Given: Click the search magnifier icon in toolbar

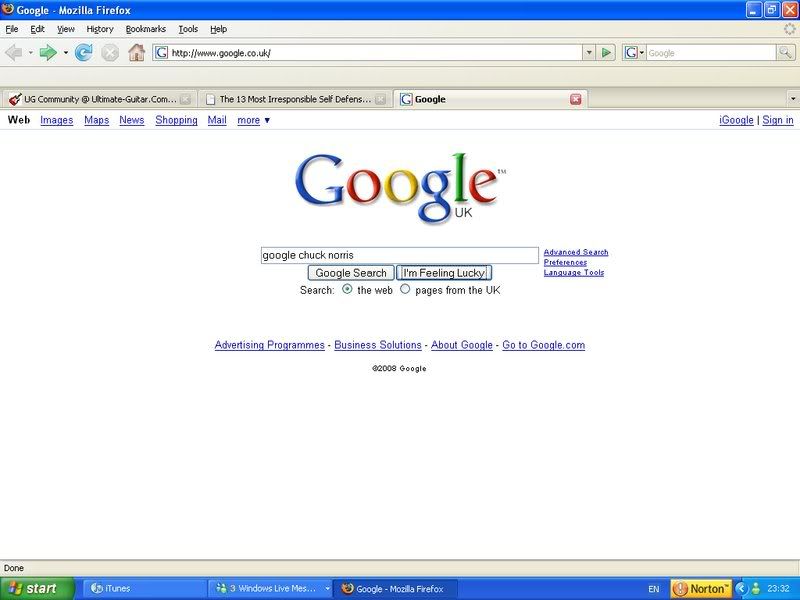Looking at the screenshot, I should pyautogui.click(x=785, y=53).
